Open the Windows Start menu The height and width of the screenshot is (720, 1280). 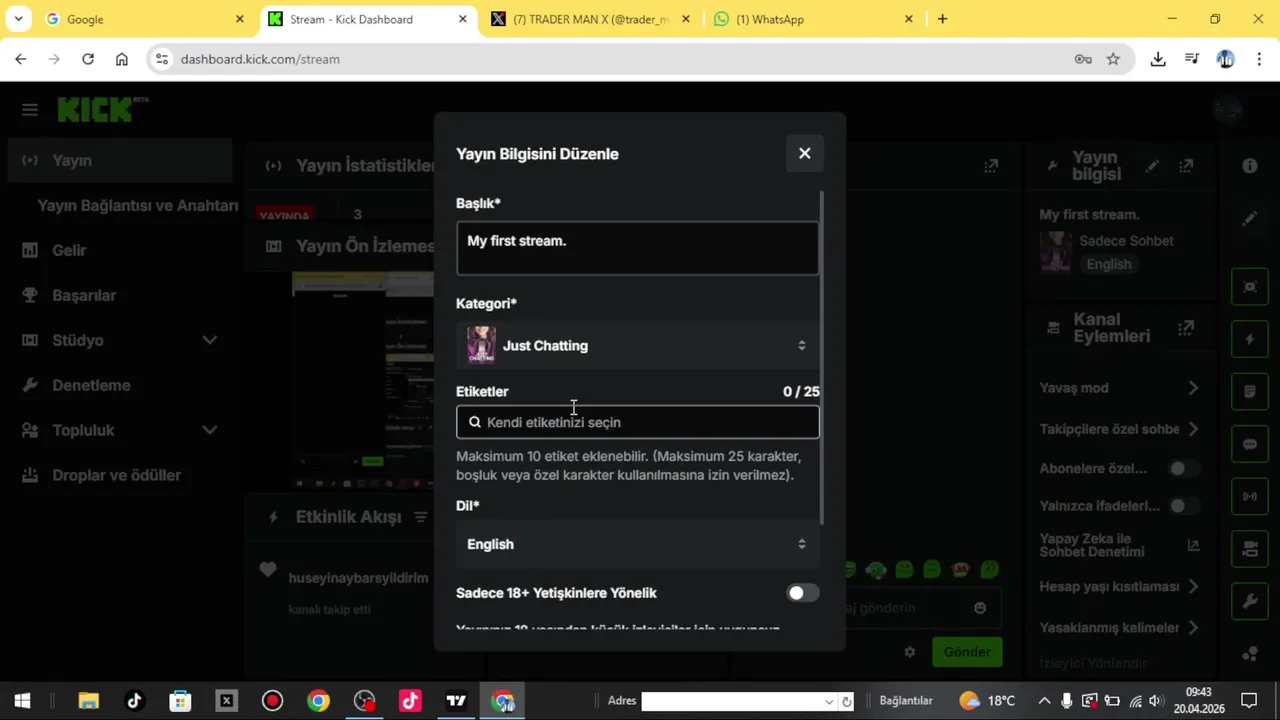[22, 701]
